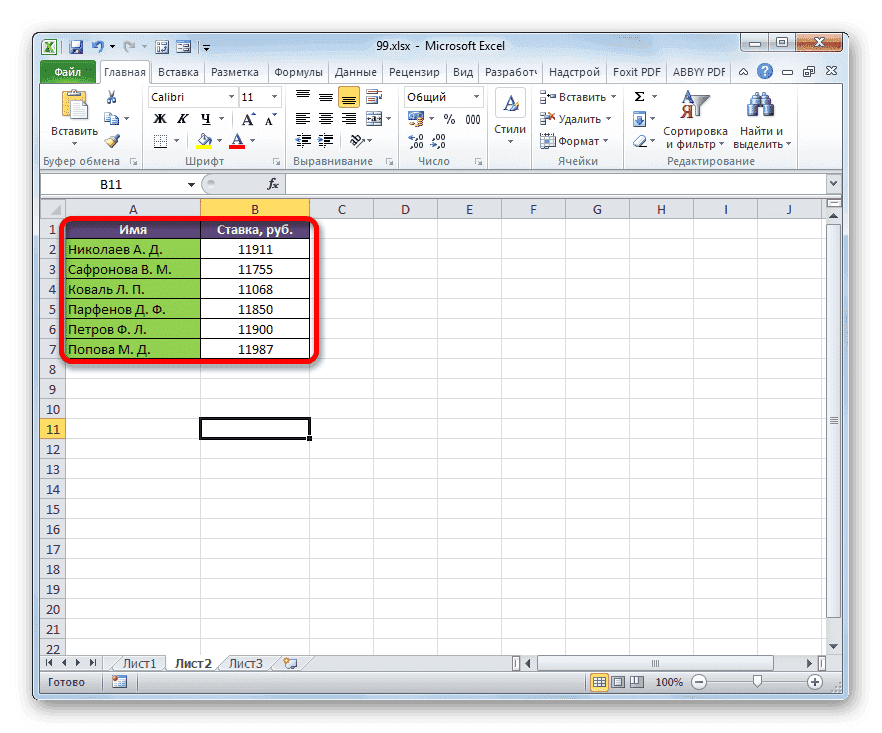
Task: Toggle italic formatting (К)
Action: pos(183,118)
